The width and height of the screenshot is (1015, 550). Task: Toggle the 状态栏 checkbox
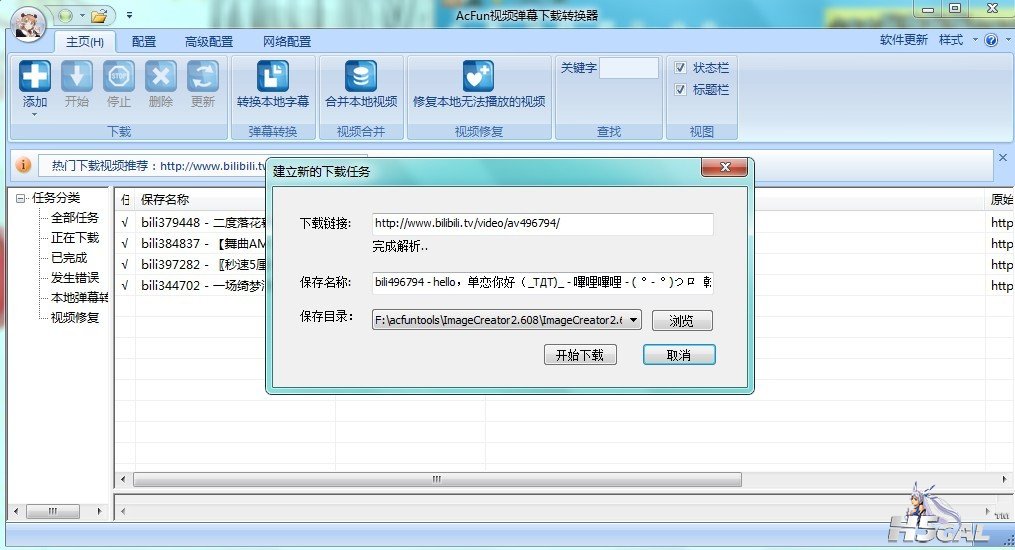(680, 67)
